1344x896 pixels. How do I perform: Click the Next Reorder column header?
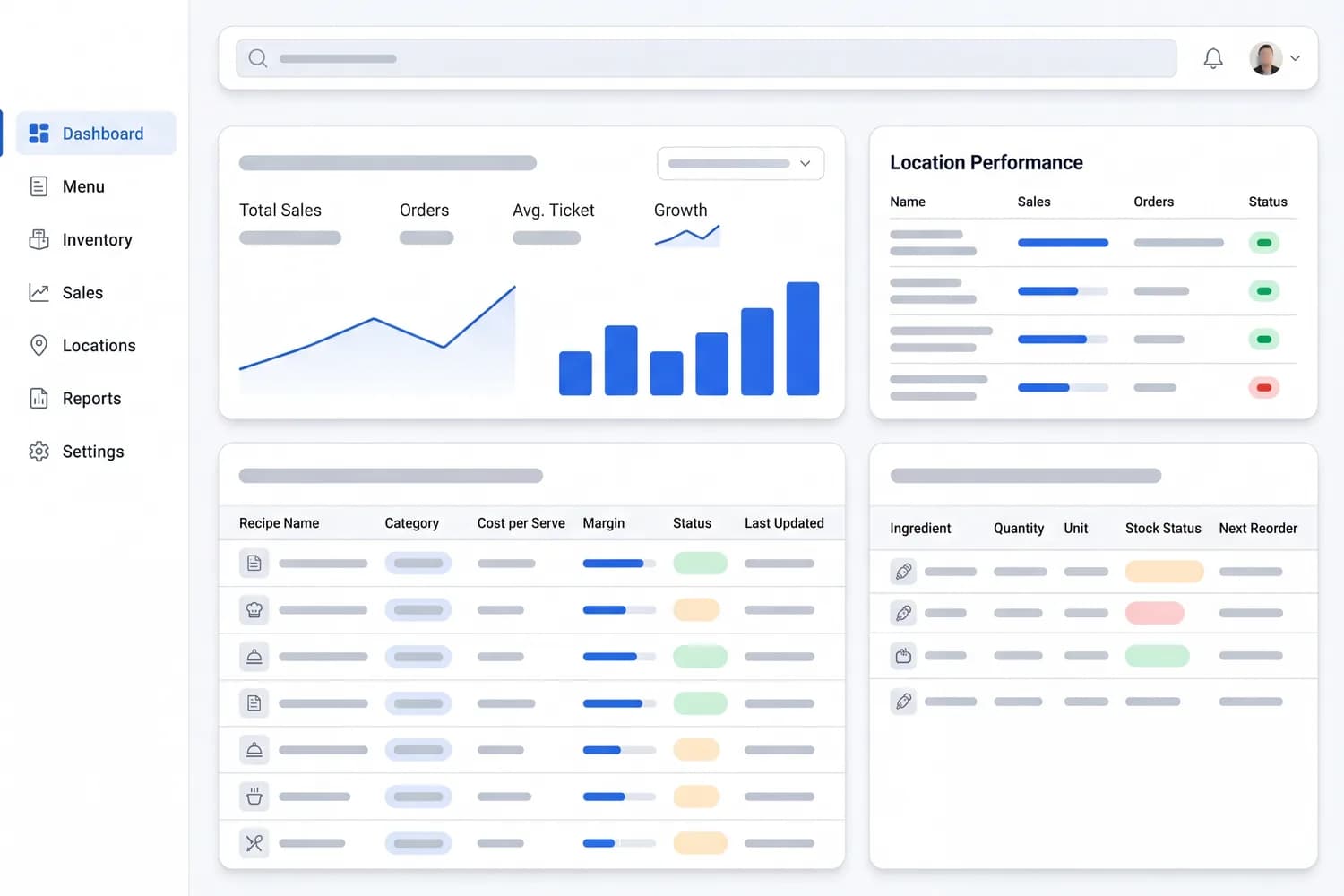(1258, 529)
